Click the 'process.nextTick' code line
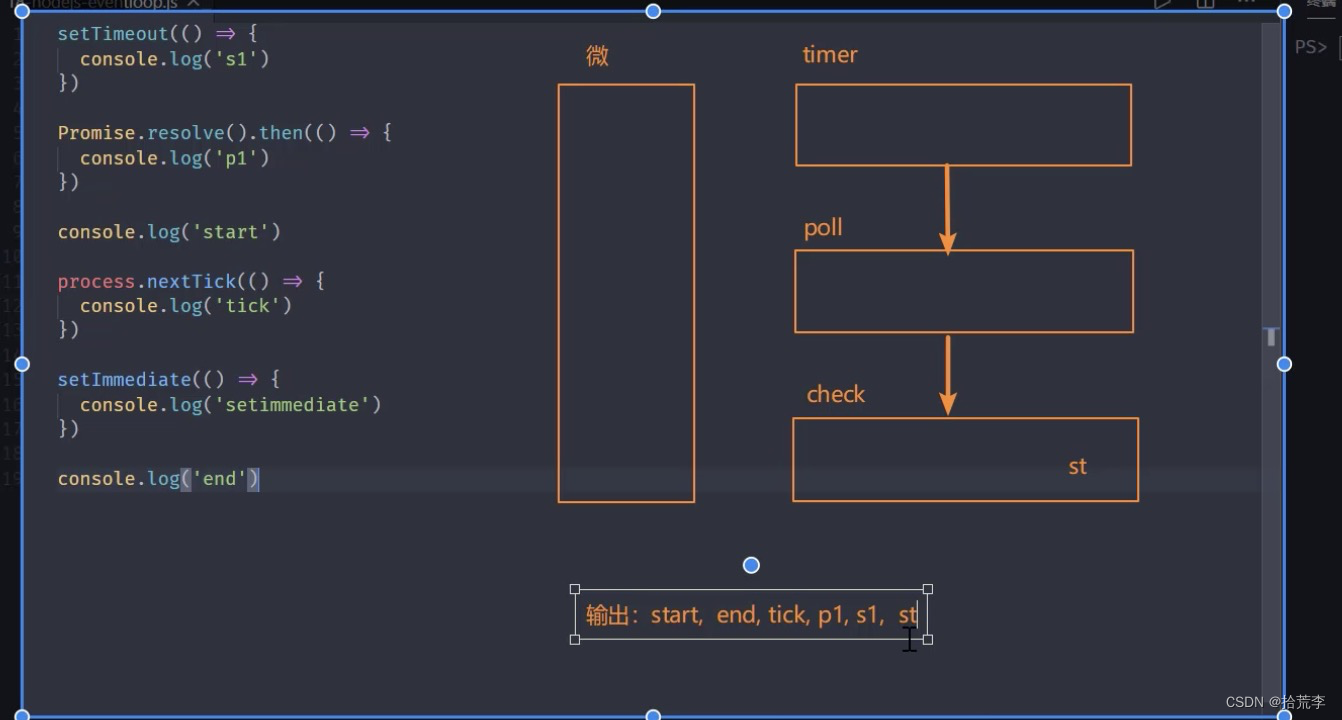The image size is (1342, 720). pyautogui.click(x=191, y=281)
